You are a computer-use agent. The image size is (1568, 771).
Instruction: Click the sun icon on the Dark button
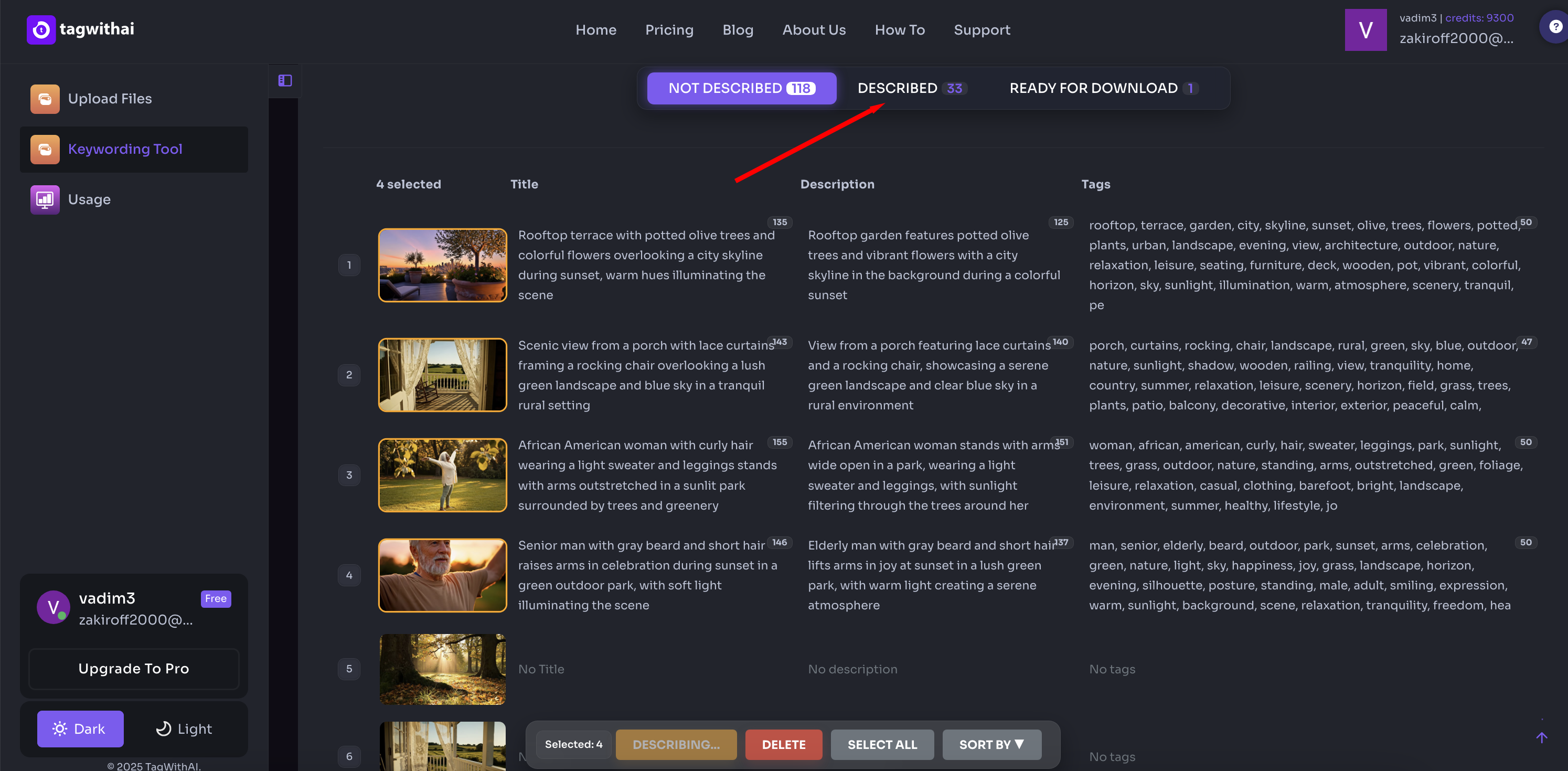point(60,728)
